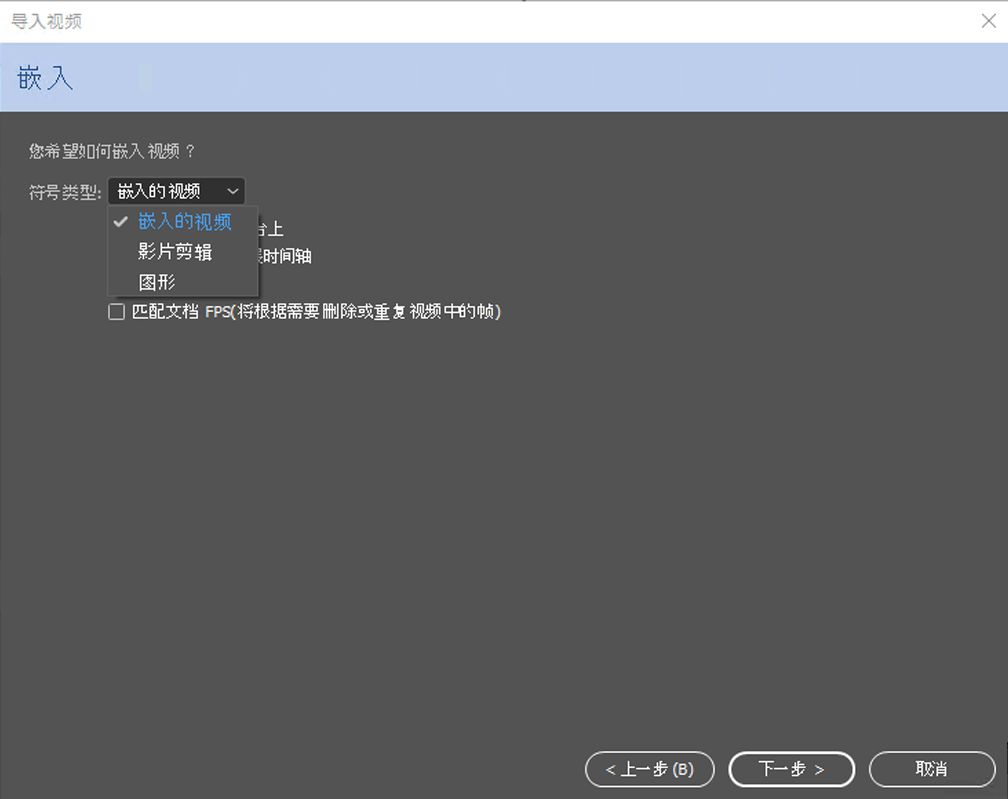1008x799 pixels.
Task: Click the 上一步 (B) button
Action: tap(649, 770)
